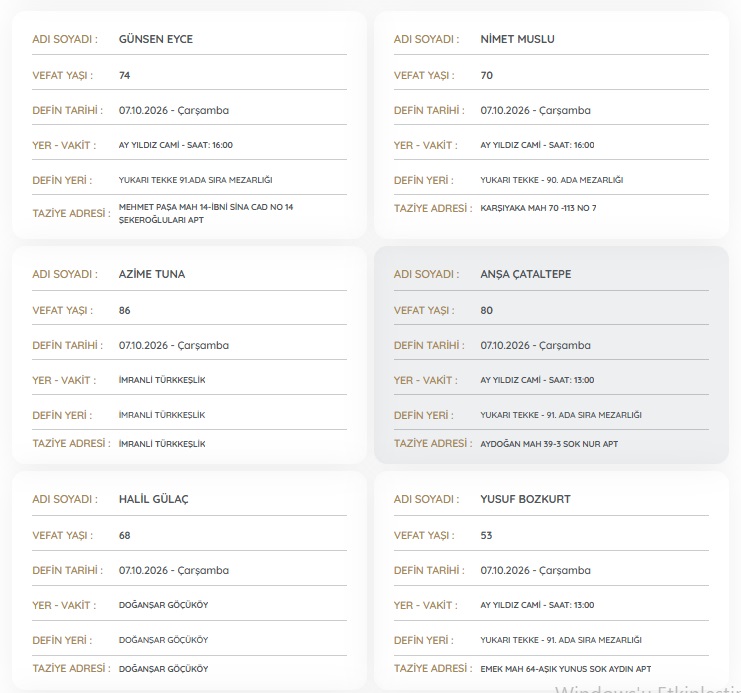Screen dimensions: 741x693
Task: Select the GÜNSEN EYCE name entry
Action: pyautogui.click(x=155, y=39)
